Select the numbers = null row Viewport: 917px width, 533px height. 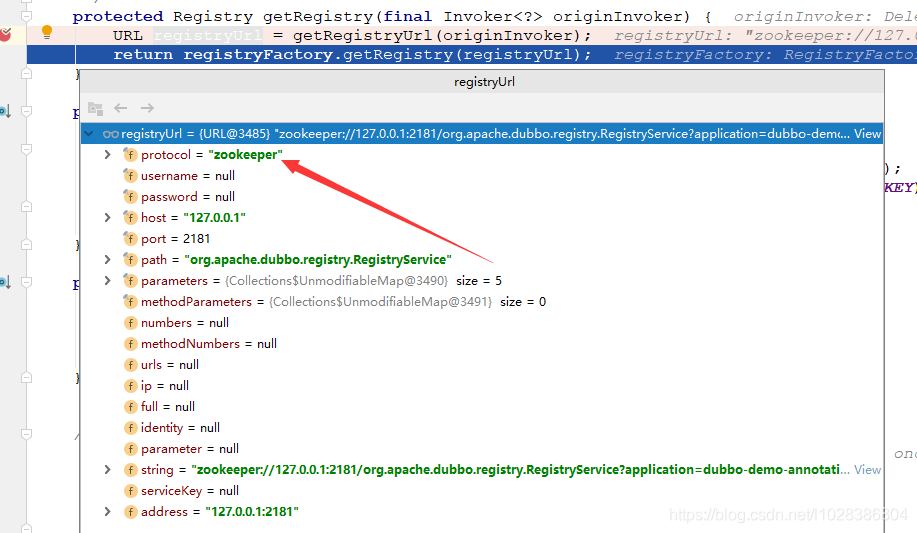click(482, 323)
